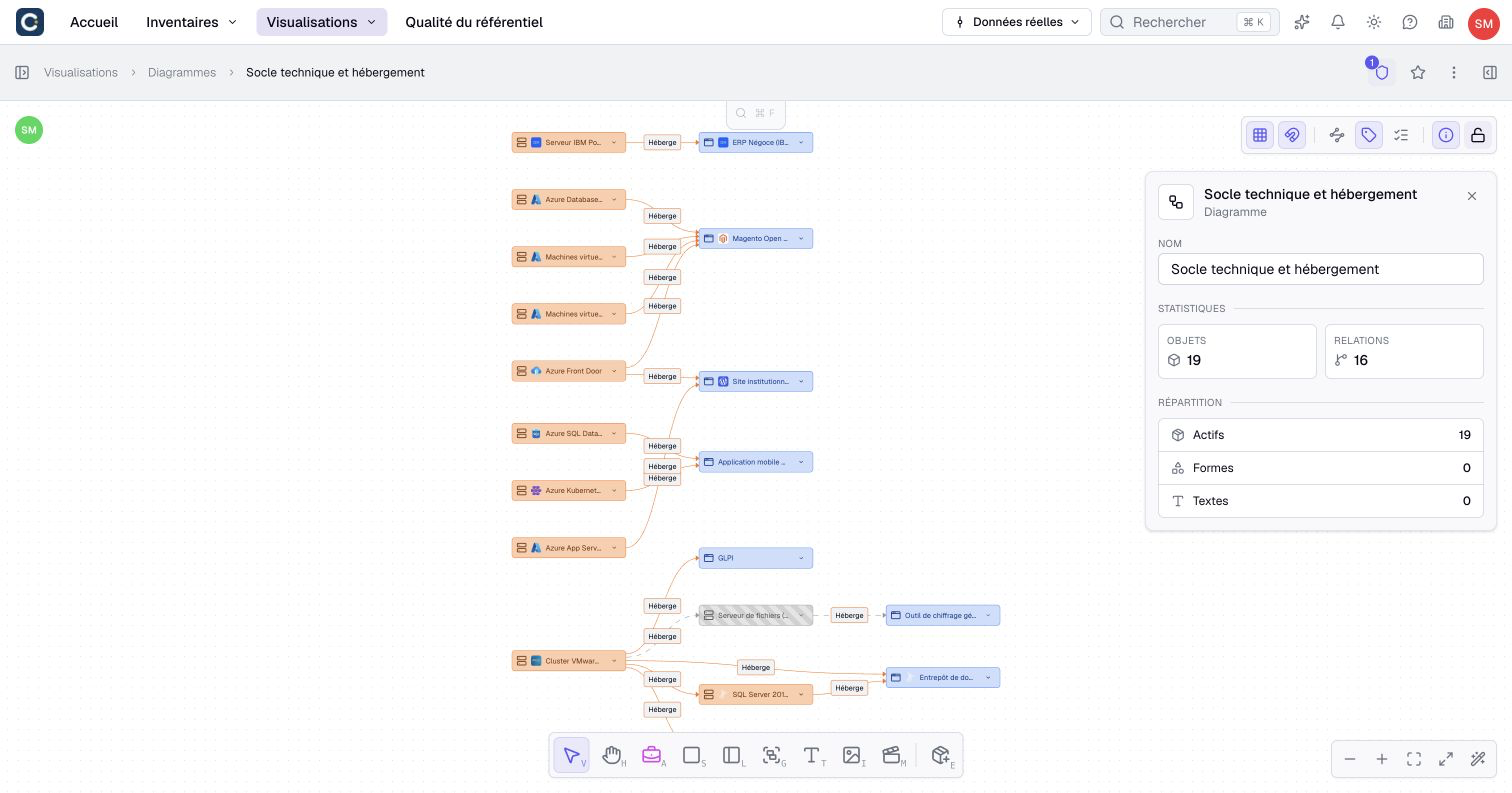This screenshot has width=1512, height=793.
Task: Expand the Azure Front Door node chevron
Action: (x=614, y=371)
